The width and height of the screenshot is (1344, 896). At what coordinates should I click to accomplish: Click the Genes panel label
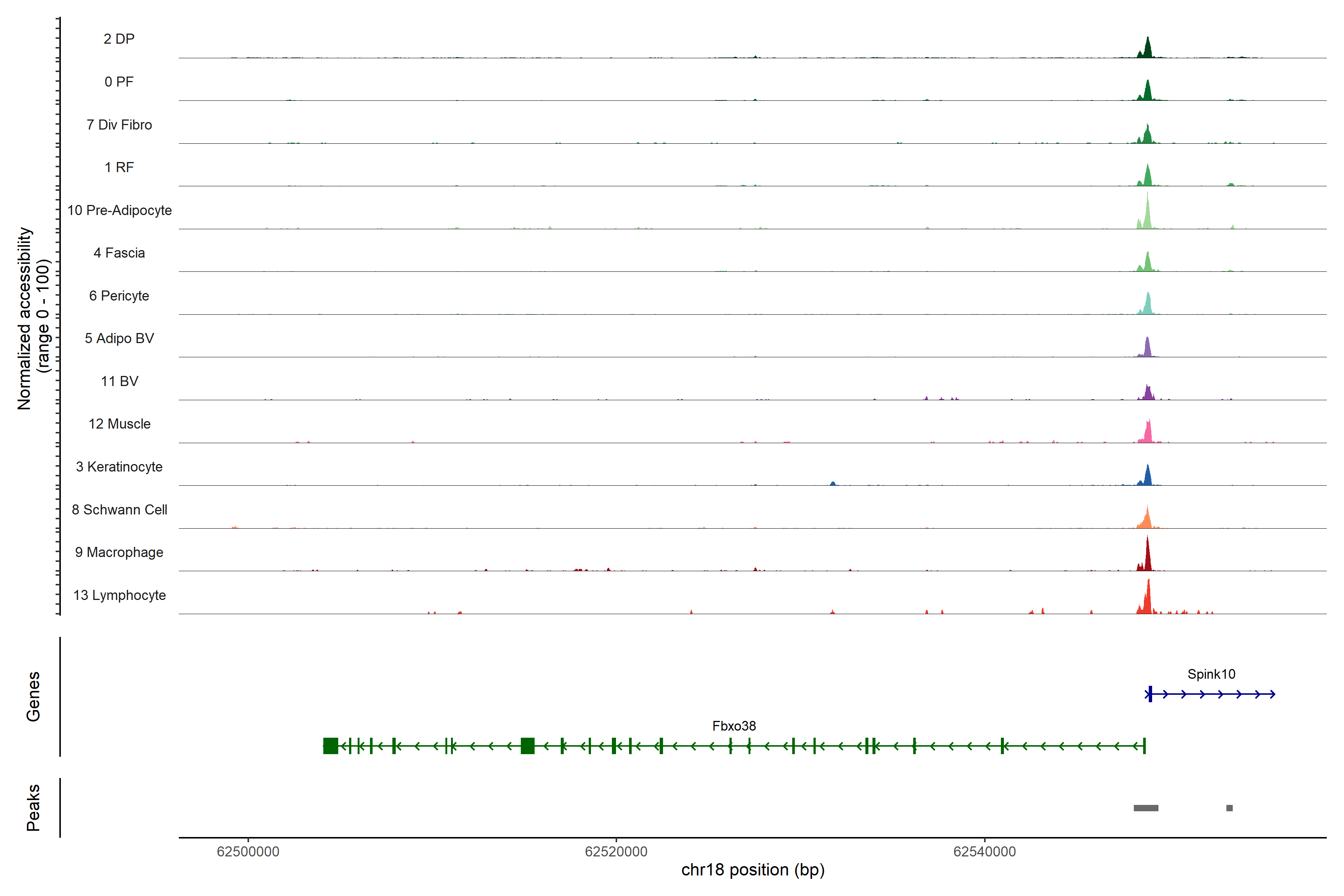(x=33, y=696)
